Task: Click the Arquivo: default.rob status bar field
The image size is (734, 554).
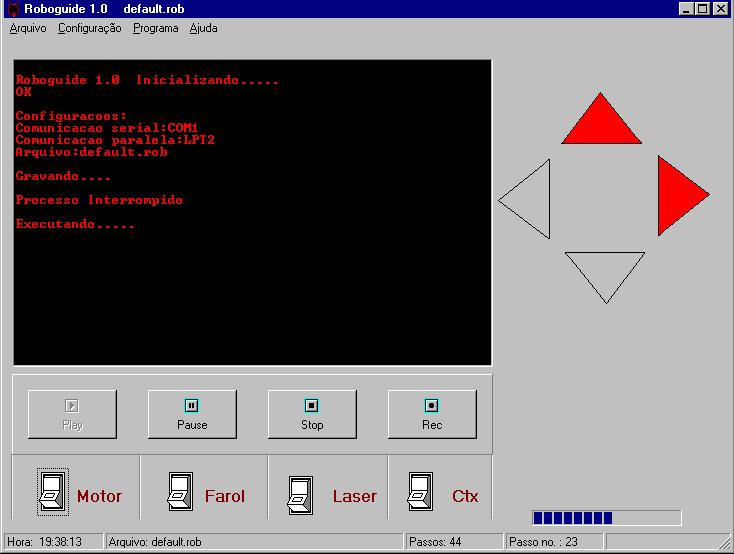Action: click(x=254, y=542)
